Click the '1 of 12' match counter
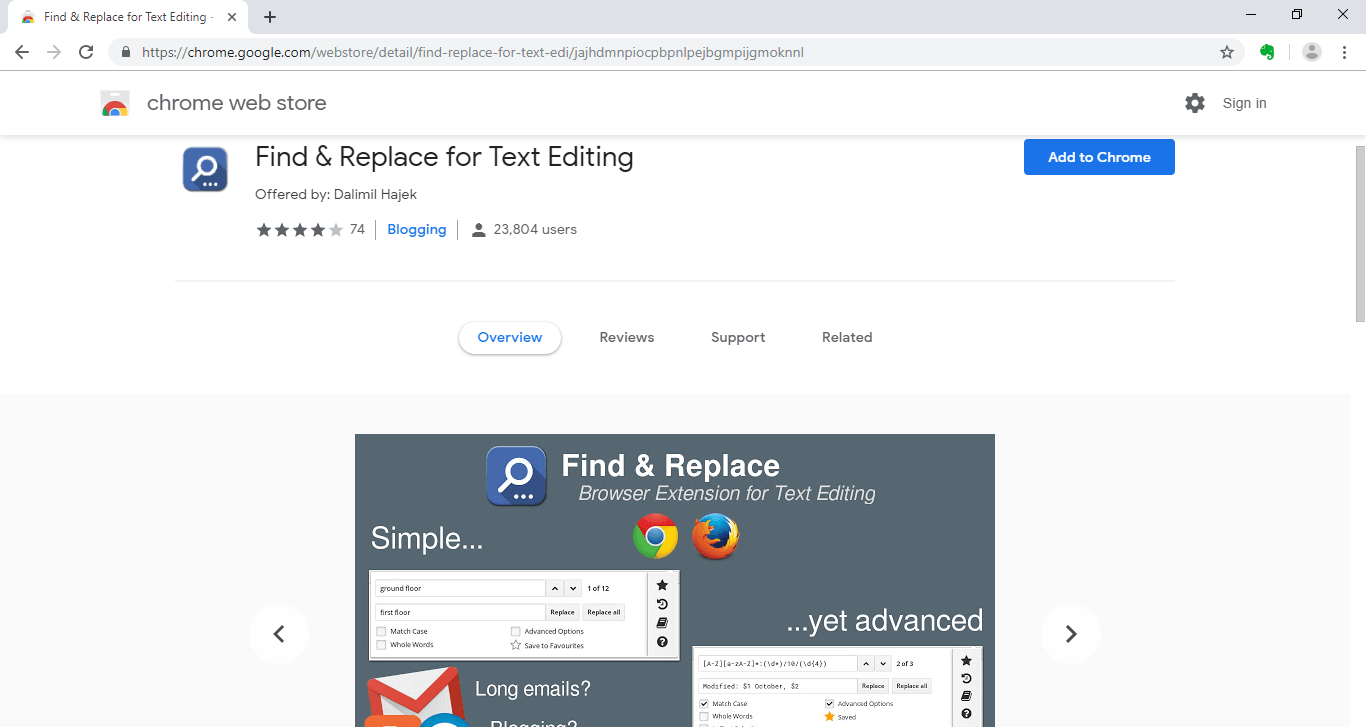 (x=598, y=588)
